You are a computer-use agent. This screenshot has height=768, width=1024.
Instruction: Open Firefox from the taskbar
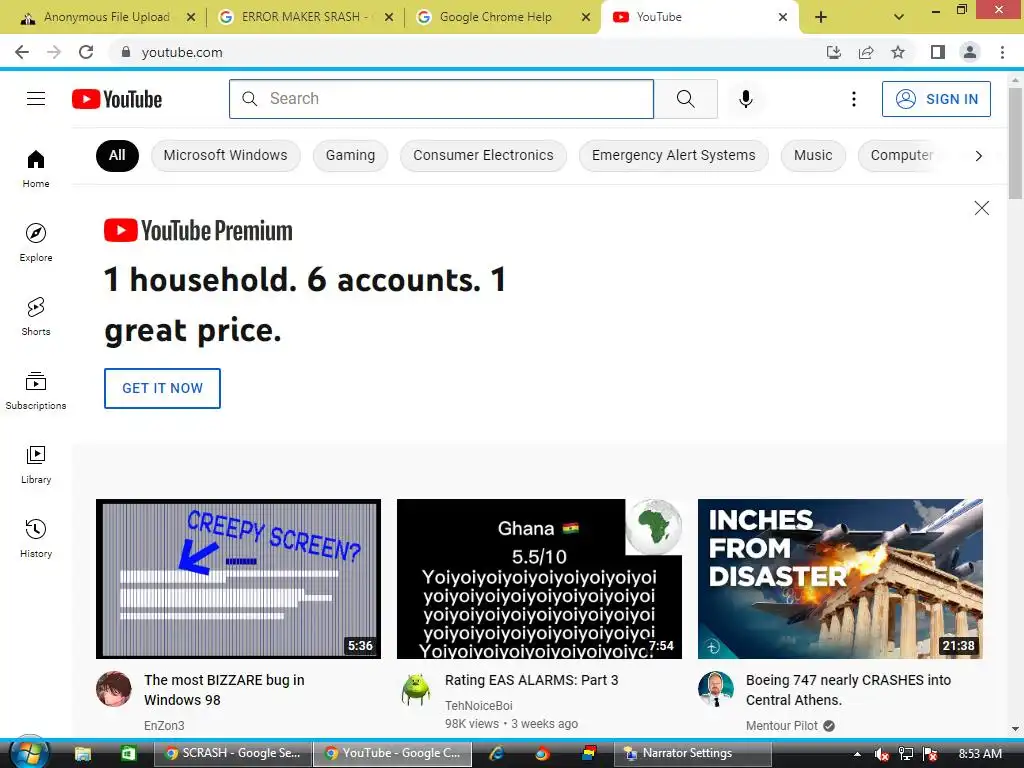coord(542,753)
